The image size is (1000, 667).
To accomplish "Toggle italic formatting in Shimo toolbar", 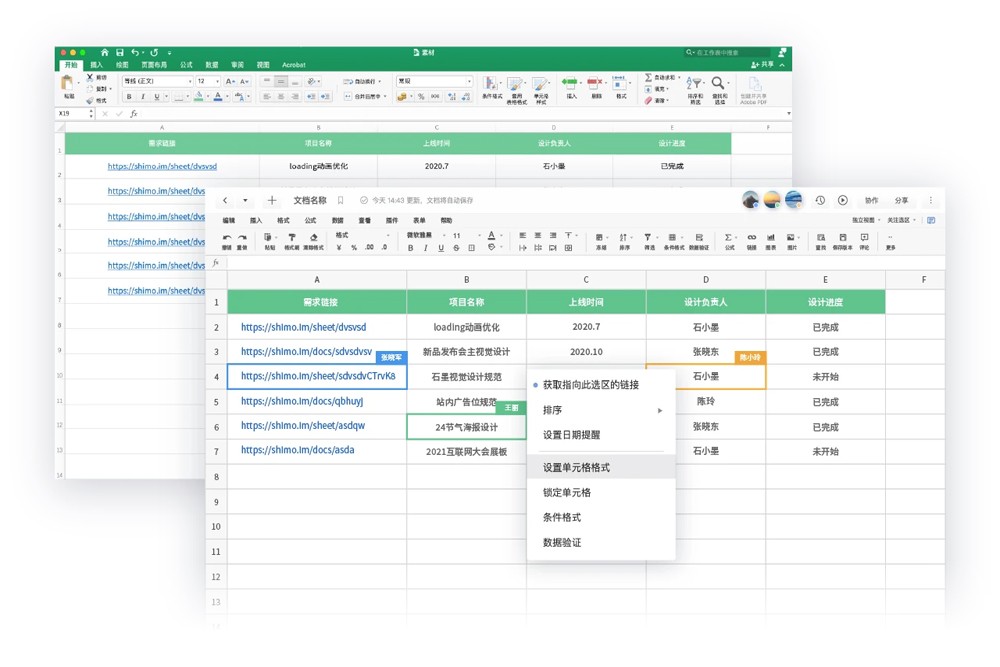I will (x=426, y=248).
